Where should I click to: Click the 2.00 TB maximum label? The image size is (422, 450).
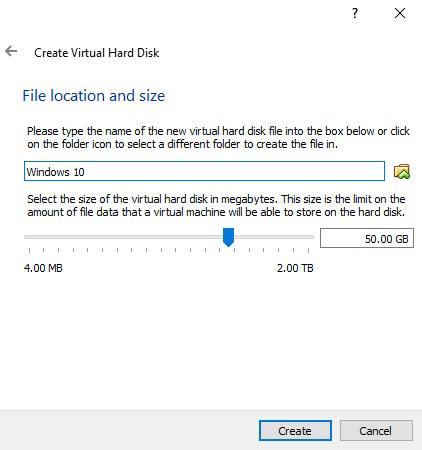pyautogui.click(x=295, y=268)
